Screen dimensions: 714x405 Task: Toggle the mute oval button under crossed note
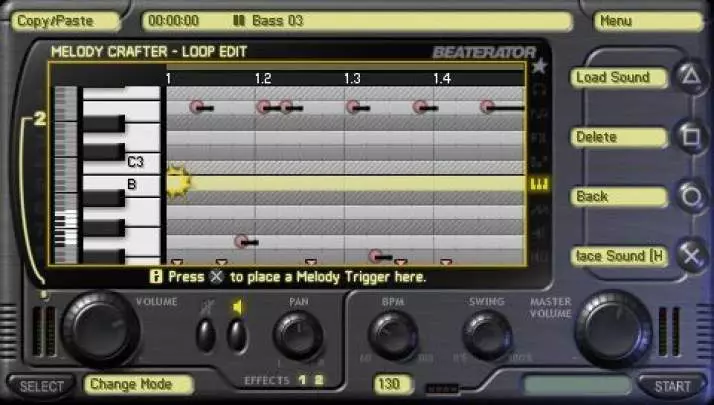pos(206,336)
